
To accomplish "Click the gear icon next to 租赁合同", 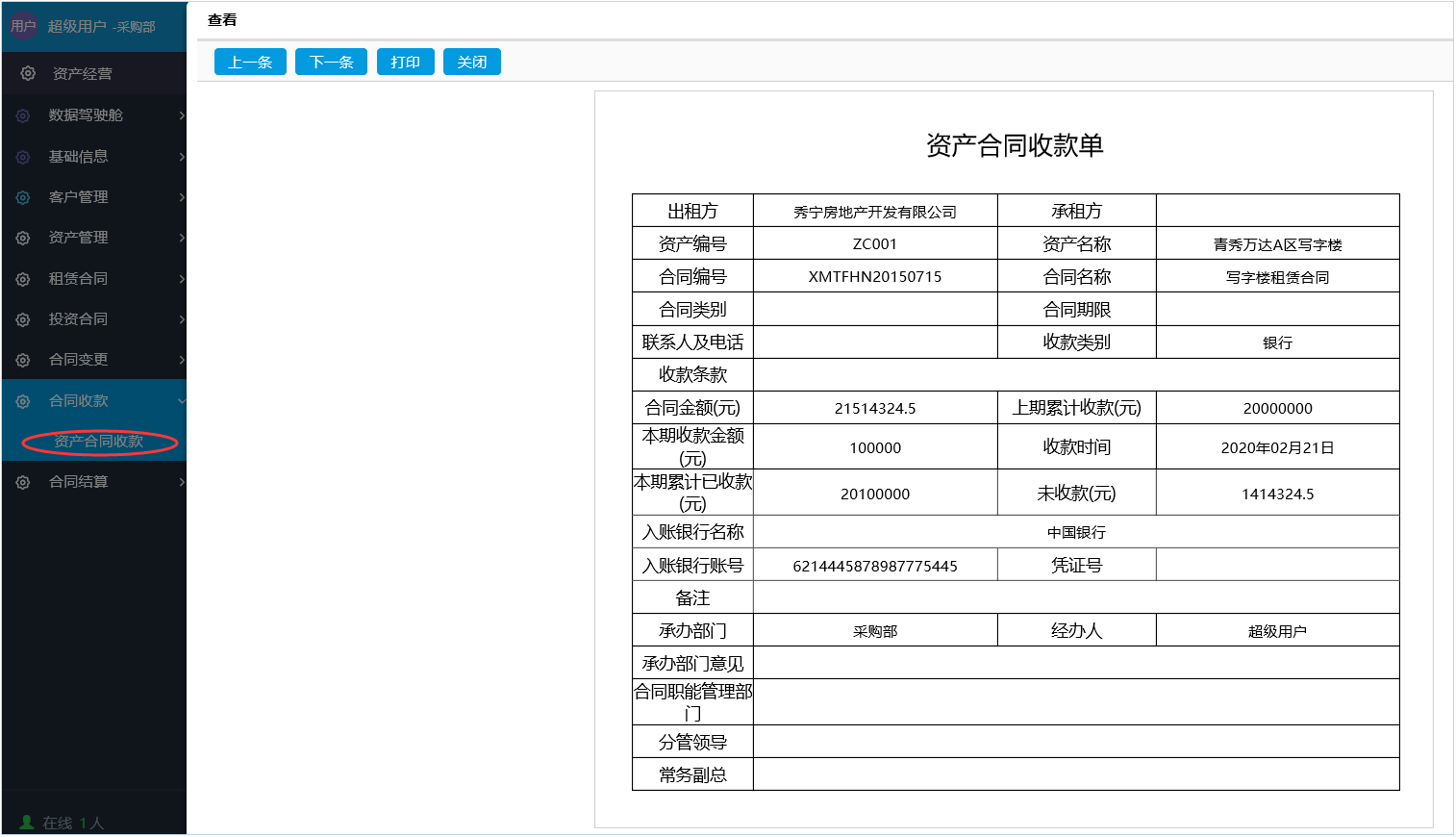I will coord(23,279).
